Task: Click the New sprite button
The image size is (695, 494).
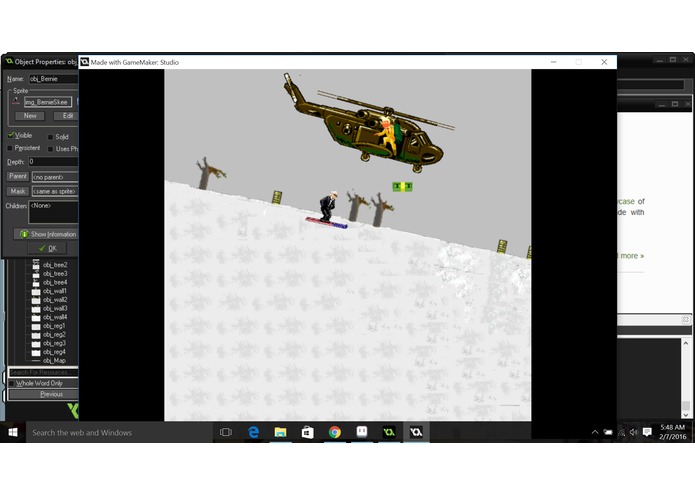Action: 30,116
